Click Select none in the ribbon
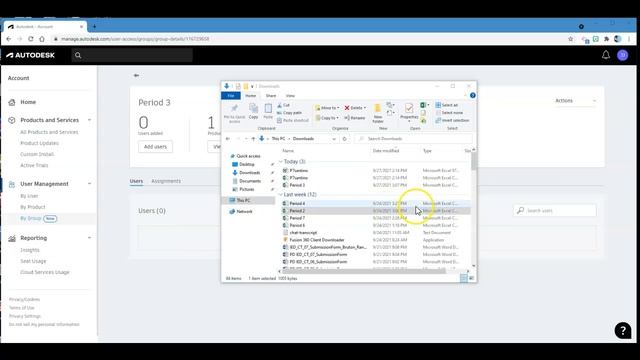 pyautogui.click(x=449, y=113)
